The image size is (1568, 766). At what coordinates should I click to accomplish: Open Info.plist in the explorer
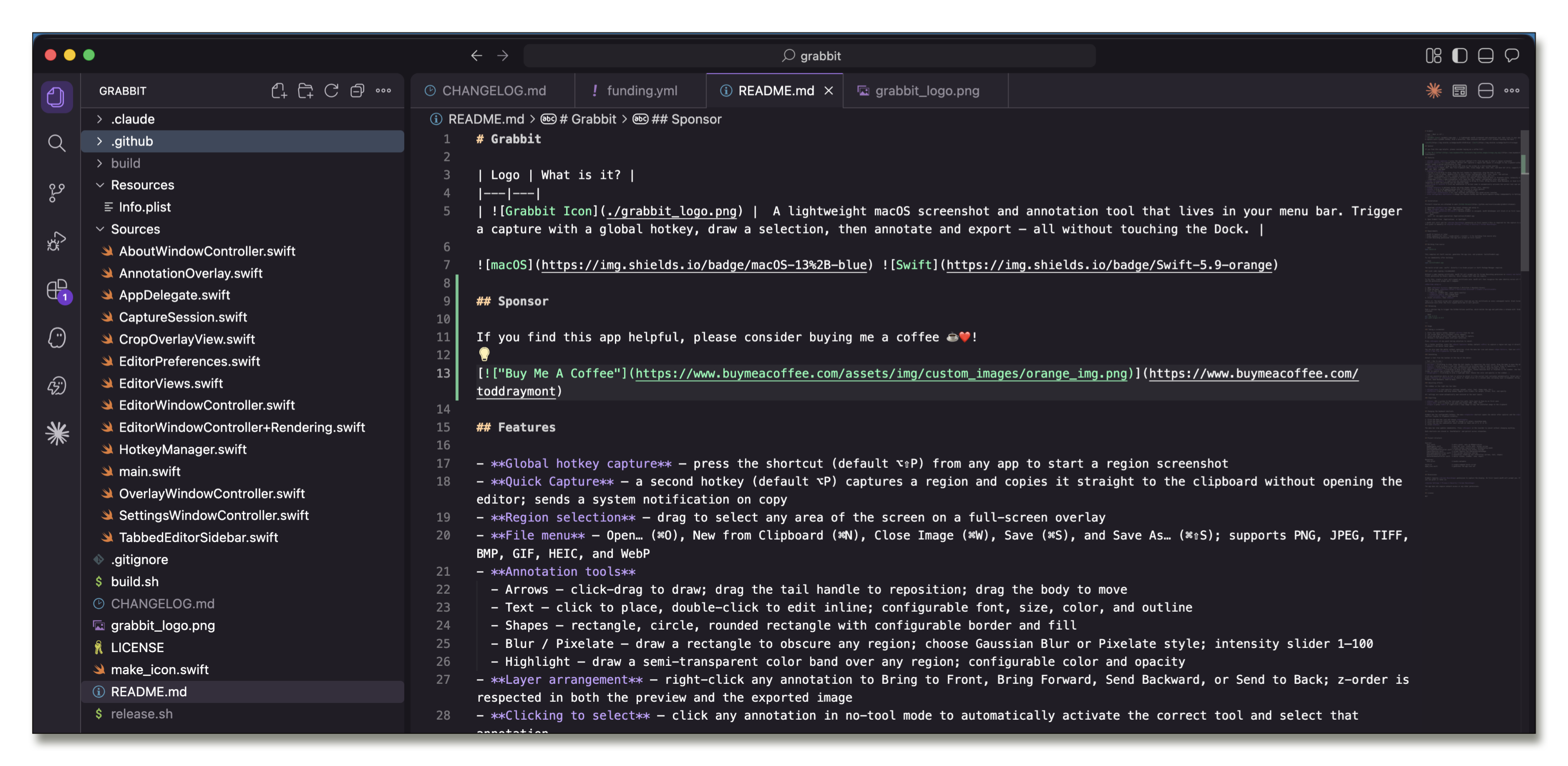[x=242, y=207]
